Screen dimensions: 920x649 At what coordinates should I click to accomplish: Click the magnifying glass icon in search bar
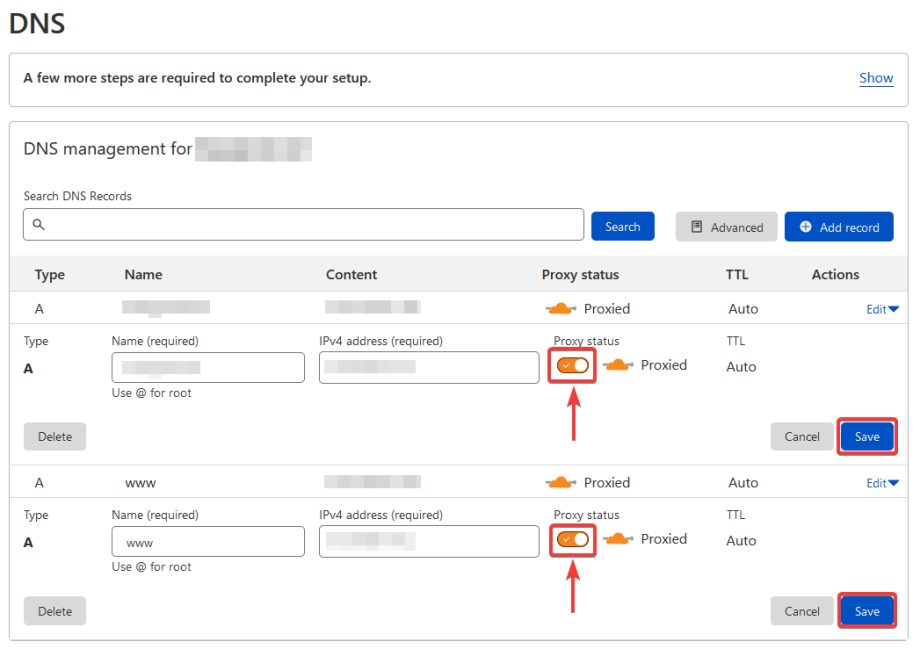(38, 225)
